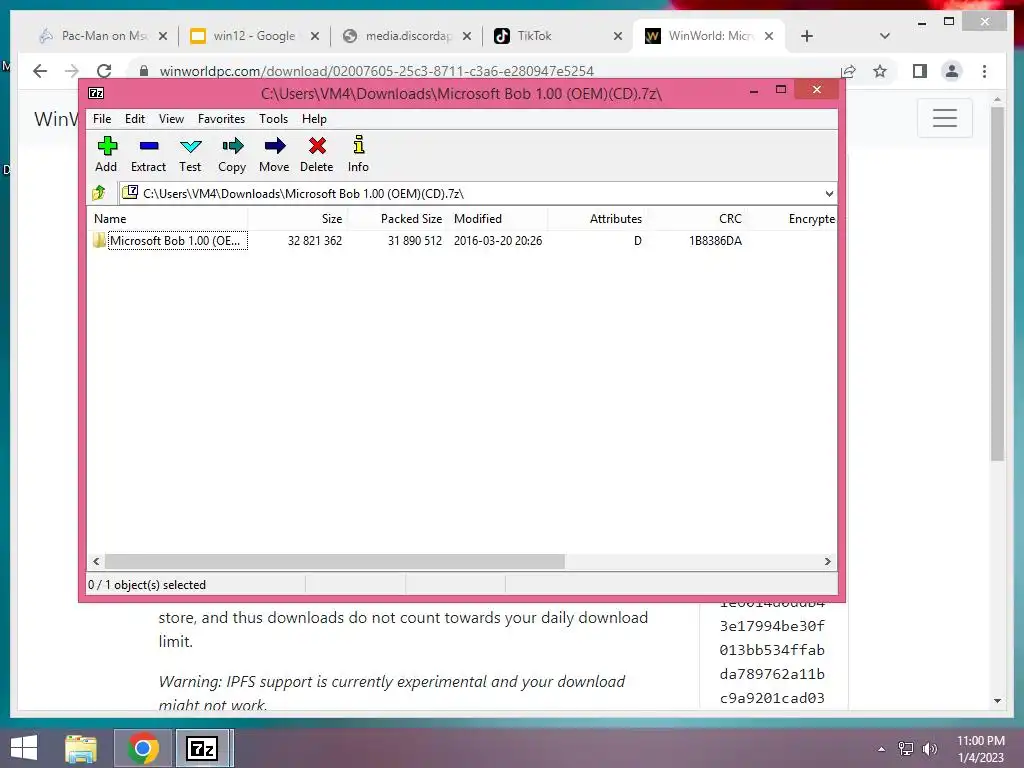Open the Windows Start button

tap(24, 748)
